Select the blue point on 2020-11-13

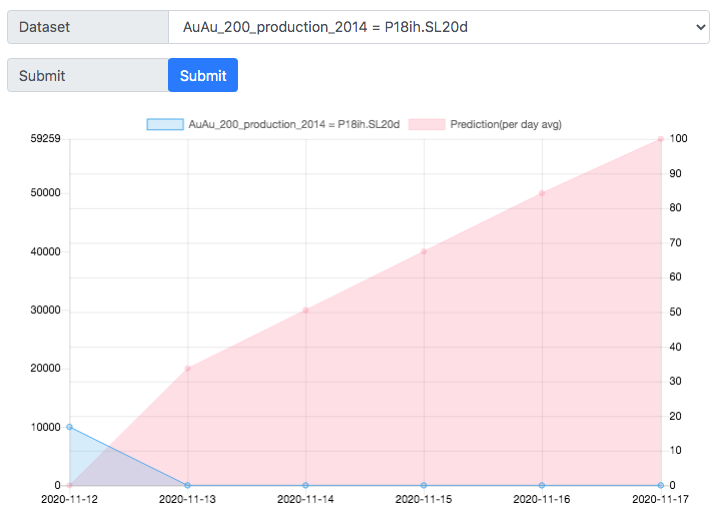pyautogui.click(x=188, y=485)
